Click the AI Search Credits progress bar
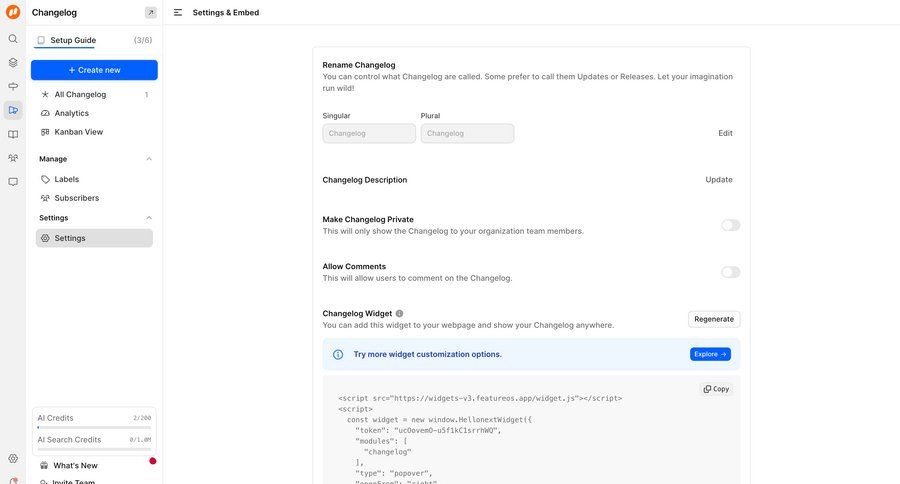 click(x=94, y=449)
